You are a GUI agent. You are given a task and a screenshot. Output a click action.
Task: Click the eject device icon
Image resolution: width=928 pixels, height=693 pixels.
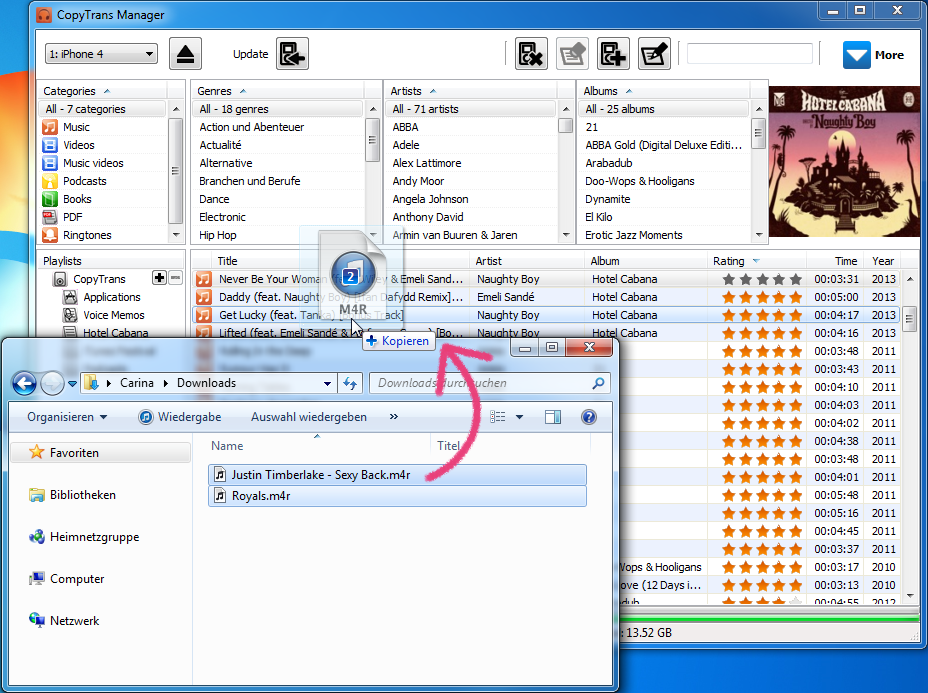(185, 54)
